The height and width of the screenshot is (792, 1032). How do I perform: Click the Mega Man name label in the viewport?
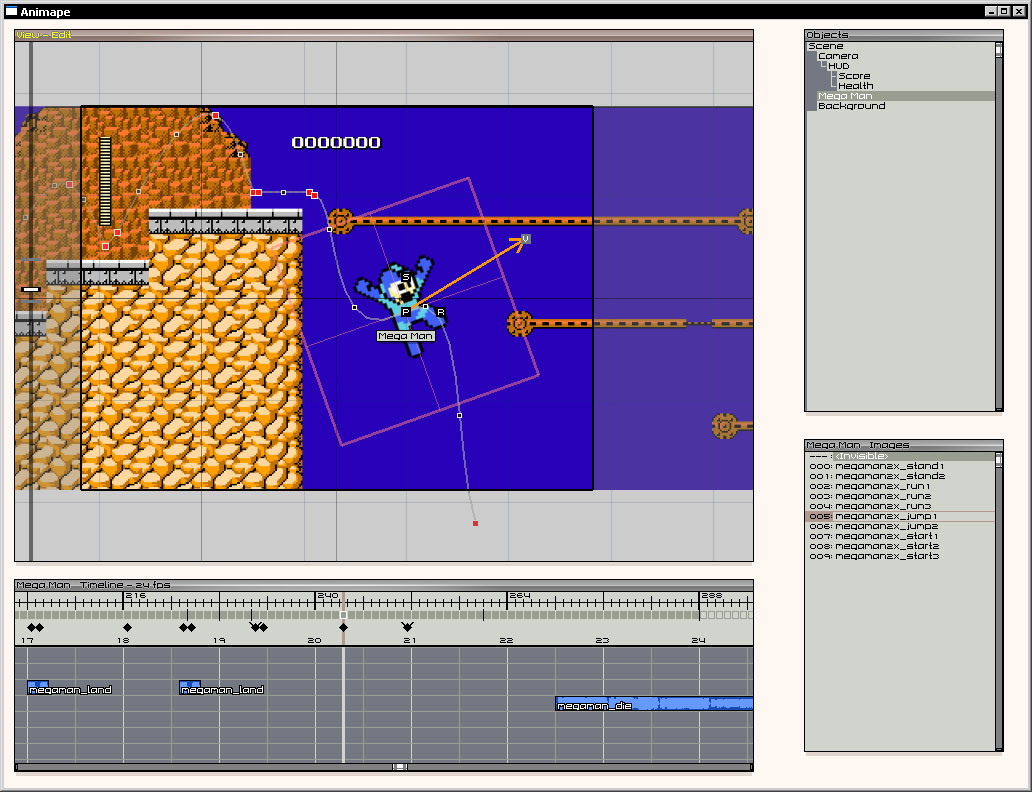(x=405, y=336)
